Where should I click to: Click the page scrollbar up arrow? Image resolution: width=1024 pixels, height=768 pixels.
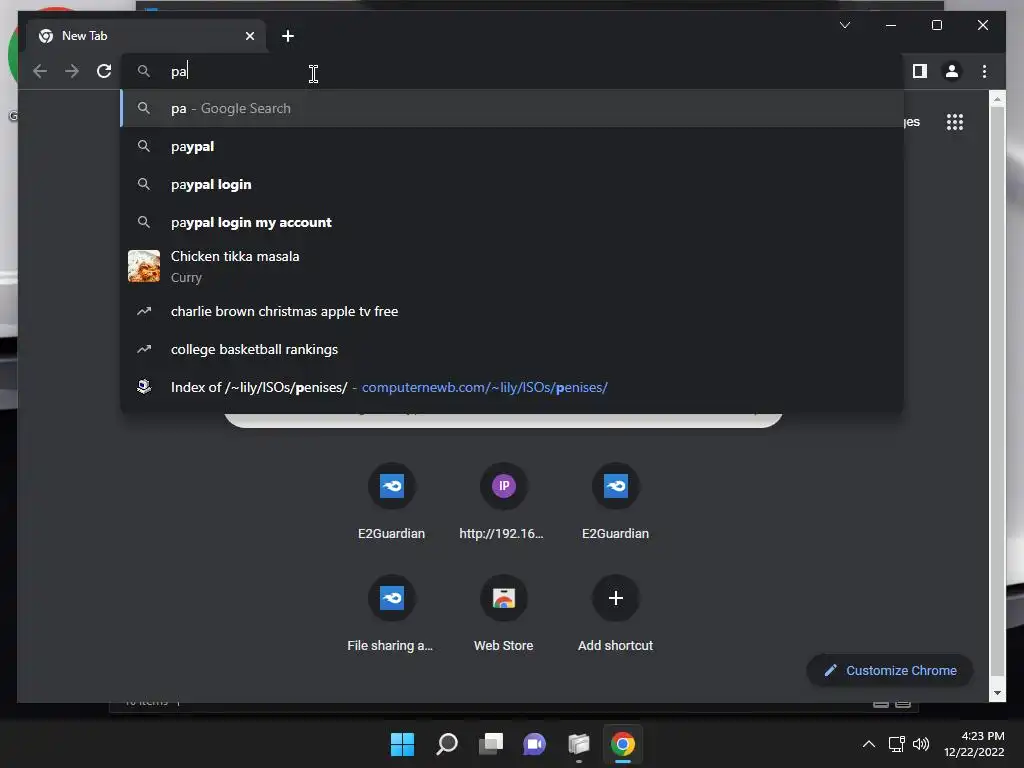(x=997, y=99)
